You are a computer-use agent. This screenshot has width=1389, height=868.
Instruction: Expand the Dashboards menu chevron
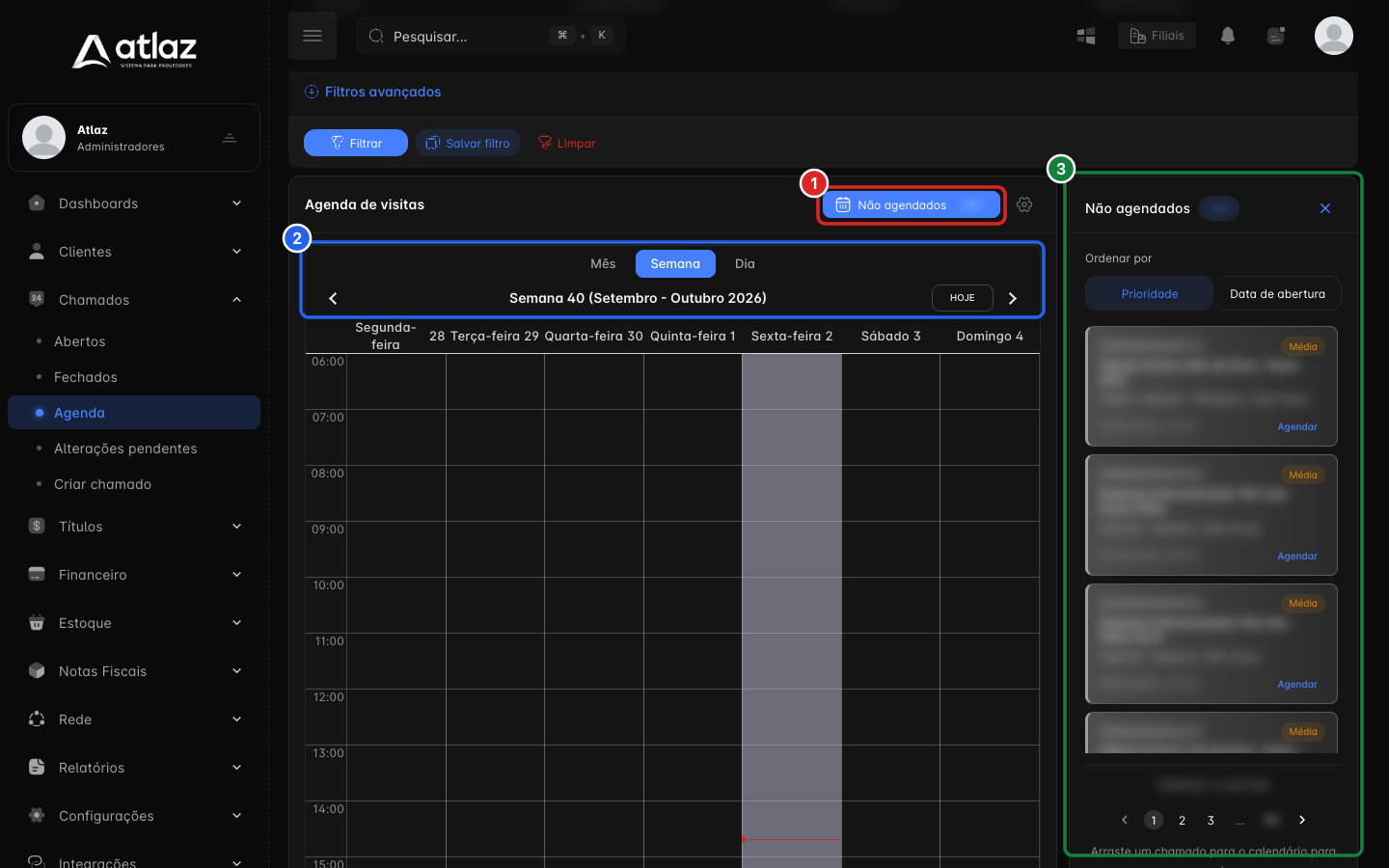(x=237, y=203)
